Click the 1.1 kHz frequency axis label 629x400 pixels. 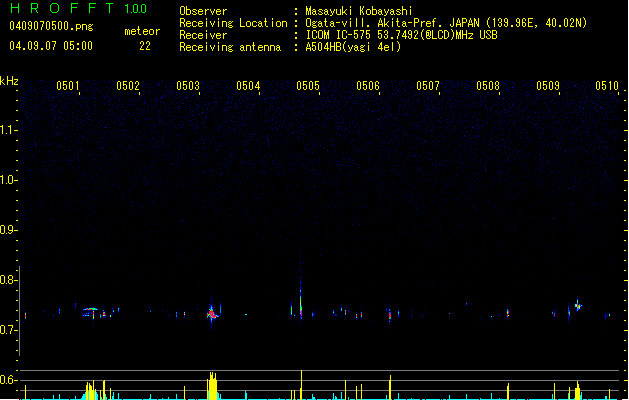pyautogui.click(x=8, y=130)
